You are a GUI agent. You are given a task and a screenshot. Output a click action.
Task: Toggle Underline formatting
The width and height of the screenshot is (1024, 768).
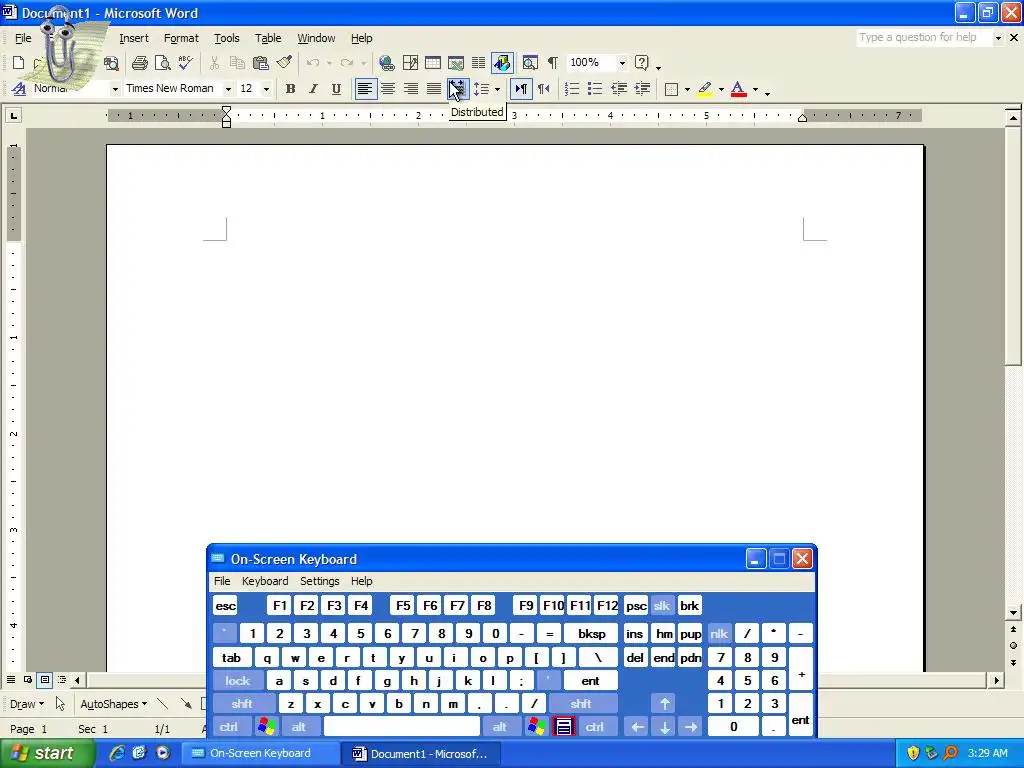(336, 89)
